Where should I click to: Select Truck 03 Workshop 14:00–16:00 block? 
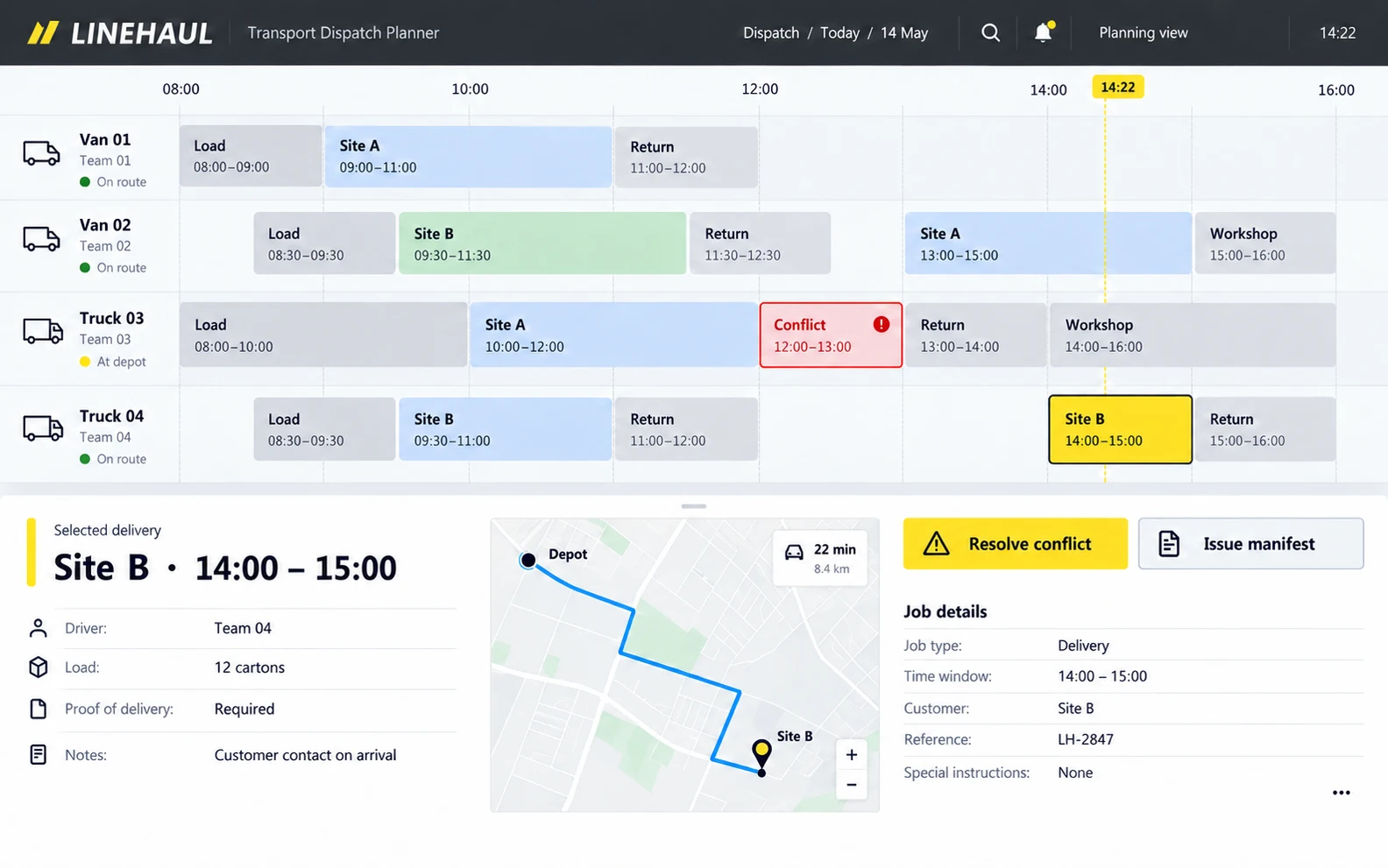(1193, 335)
